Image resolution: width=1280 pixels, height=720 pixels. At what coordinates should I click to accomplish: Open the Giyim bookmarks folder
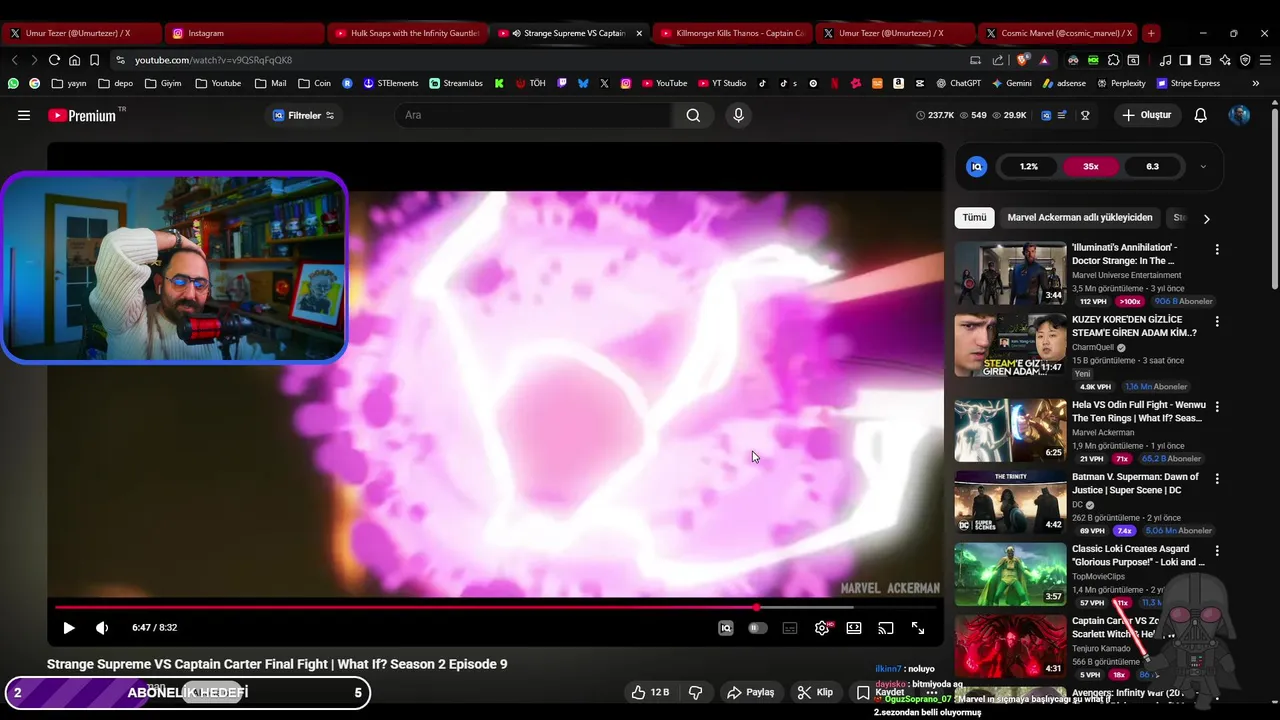click(x=163, y=83)
